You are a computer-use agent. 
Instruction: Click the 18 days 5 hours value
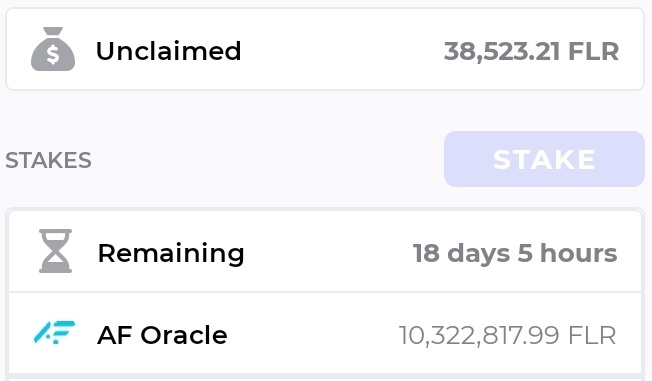[515, 253]
